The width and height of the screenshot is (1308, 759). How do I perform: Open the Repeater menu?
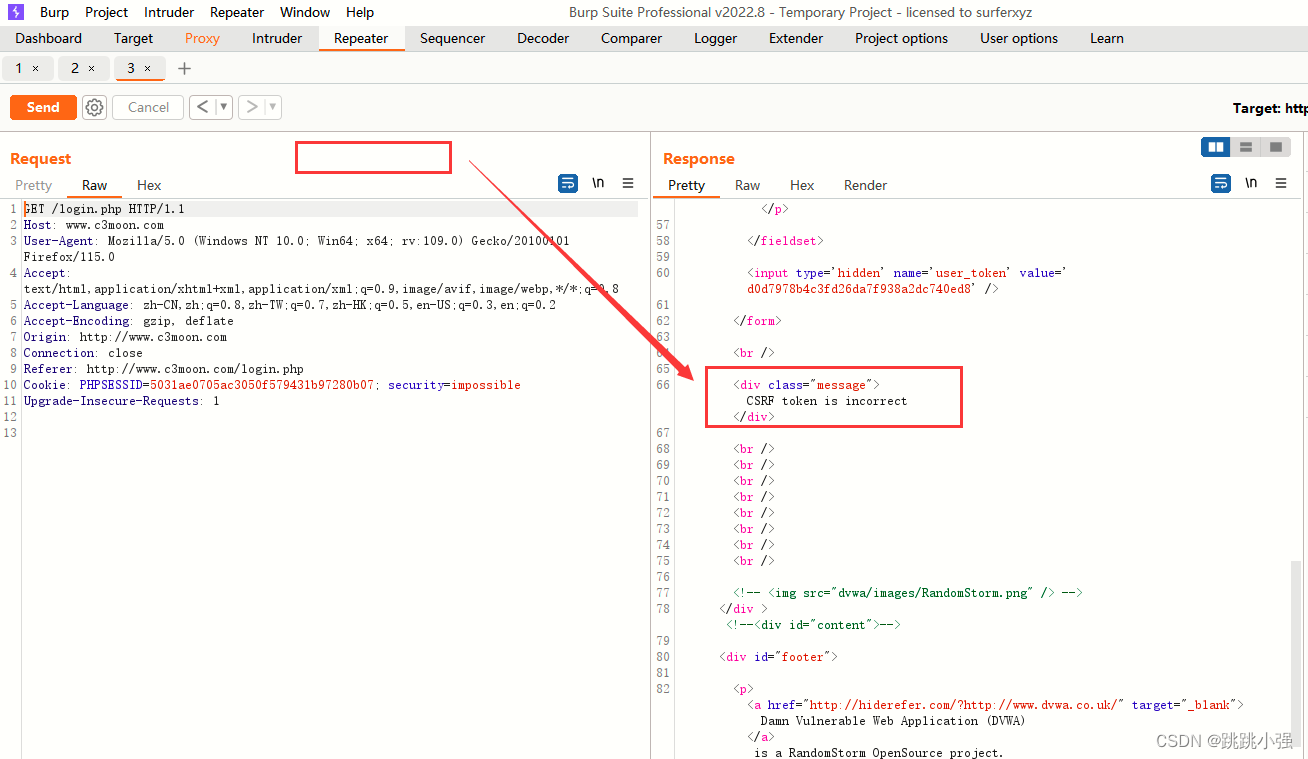pyautogui.click(x=237, y=12)
